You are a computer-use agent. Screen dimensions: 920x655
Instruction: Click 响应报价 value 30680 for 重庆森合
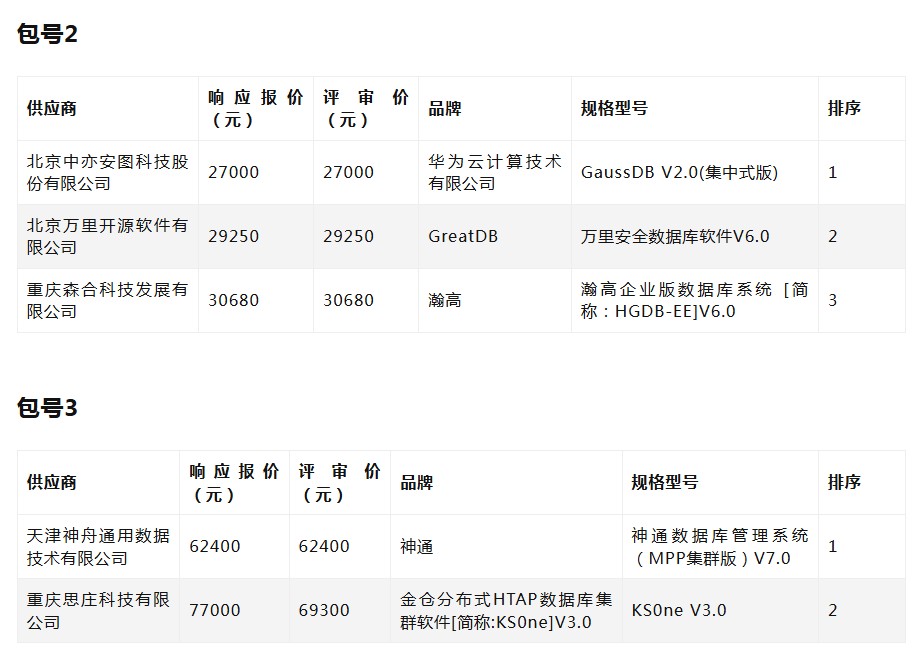tap(234, 301)
